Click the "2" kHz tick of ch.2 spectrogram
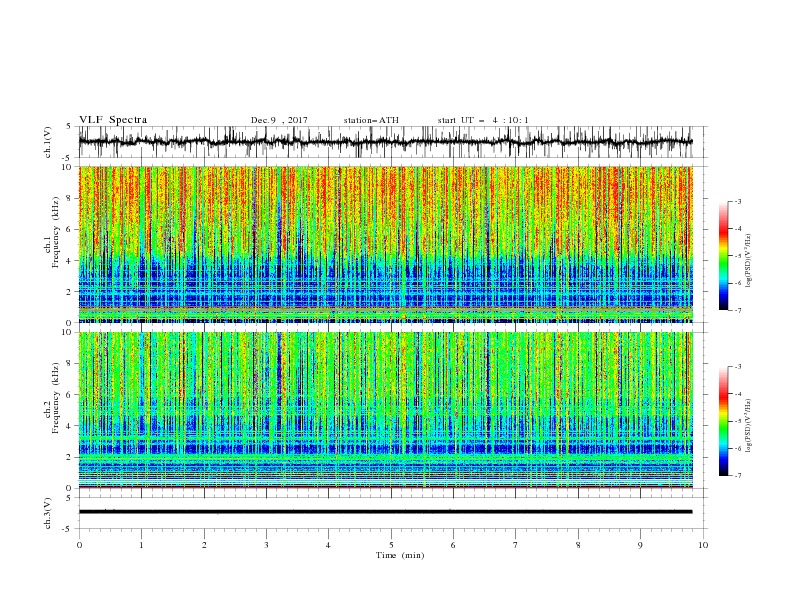 coord(70,457)
